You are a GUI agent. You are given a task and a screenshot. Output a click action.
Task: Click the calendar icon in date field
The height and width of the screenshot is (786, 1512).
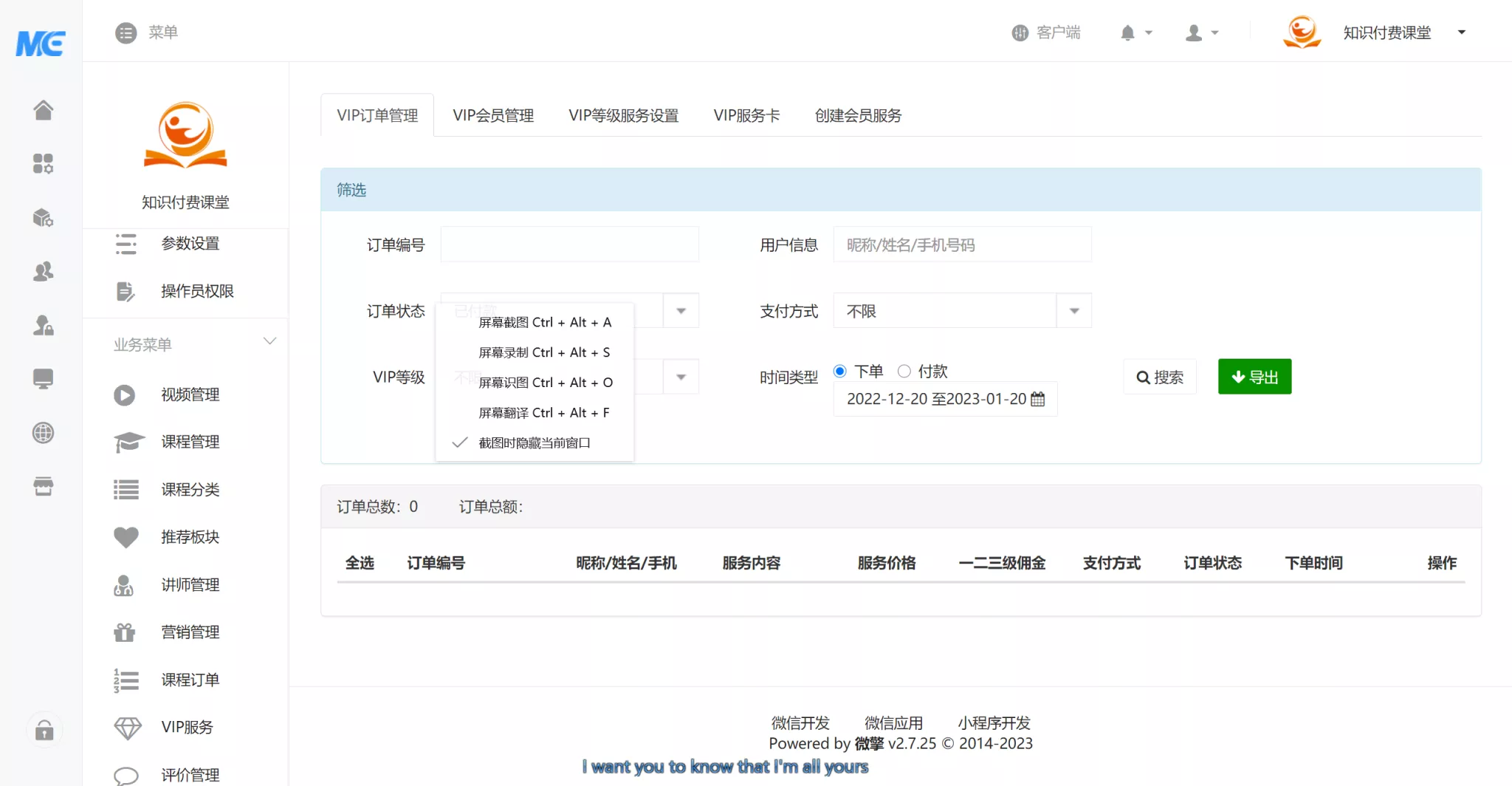pyautogui.click(x=1038, y=399)
